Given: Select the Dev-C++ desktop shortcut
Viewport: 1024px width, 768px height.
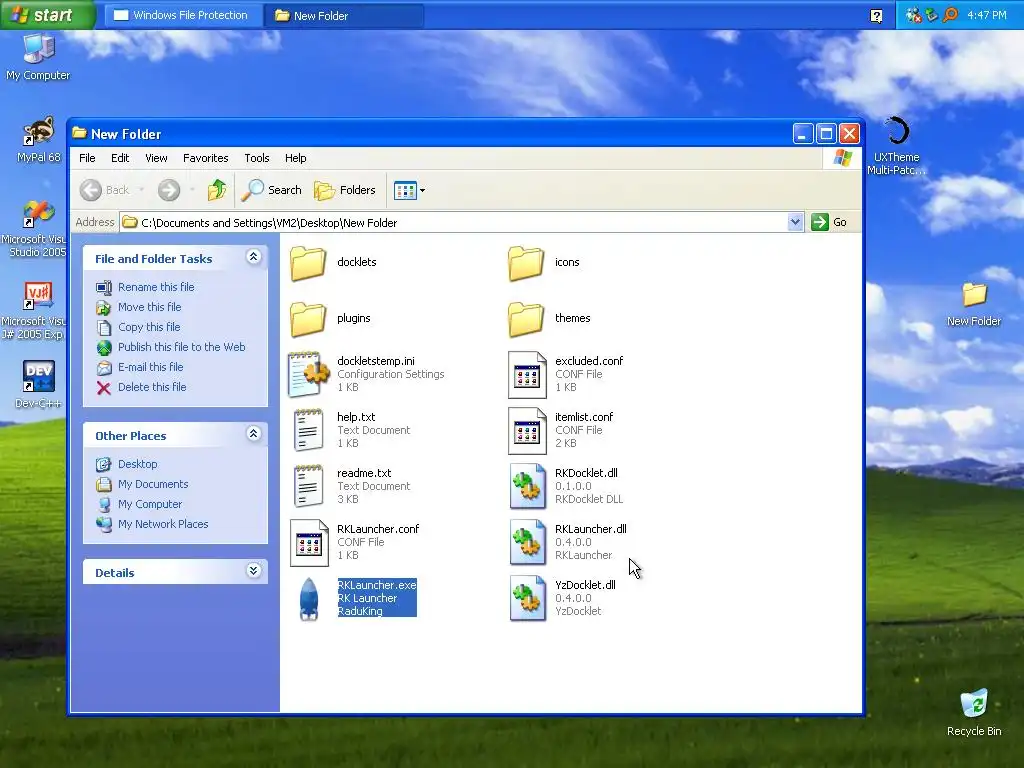Looking at the screenshot, I should coord(38,385).
